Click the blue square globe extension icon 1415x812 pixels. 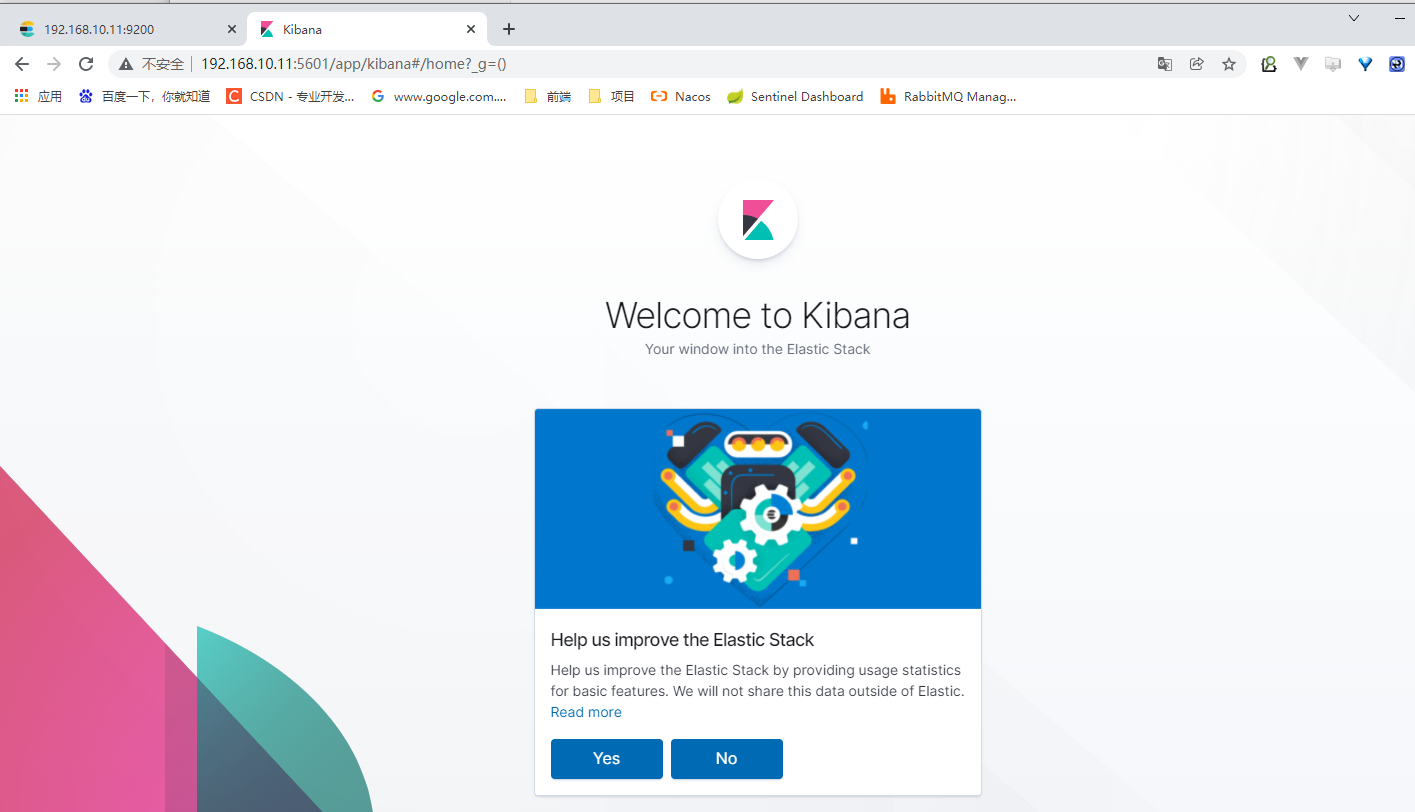click(x=1397, y=64)
